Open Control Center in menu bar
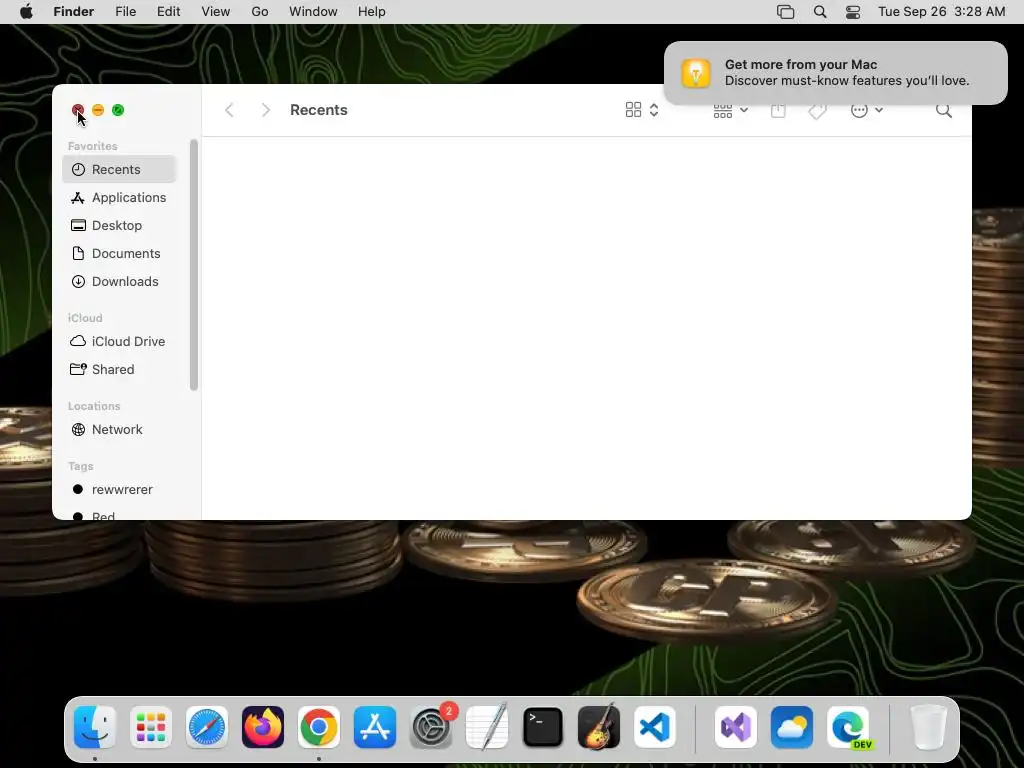This screenshot has height=768, width=1024. pos(853,12)
